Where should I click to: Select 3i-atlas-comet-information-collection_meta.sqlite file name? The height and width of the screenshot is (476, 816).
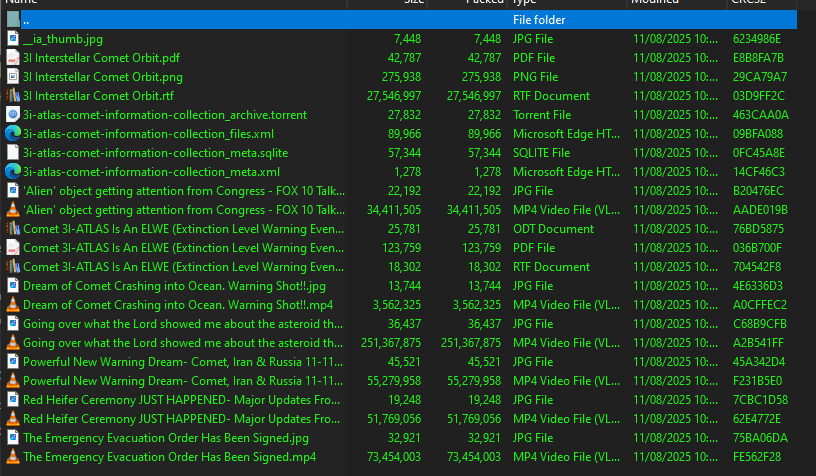tap(156, 153)
